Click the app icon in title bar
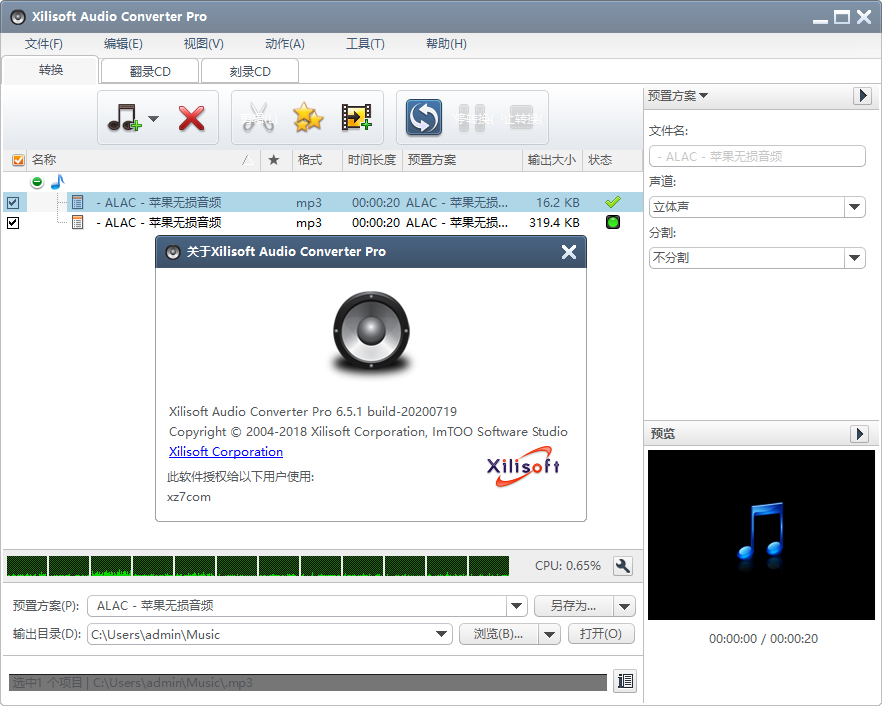Viewport: 882px width, 706px height. click(x=18, y=17)
